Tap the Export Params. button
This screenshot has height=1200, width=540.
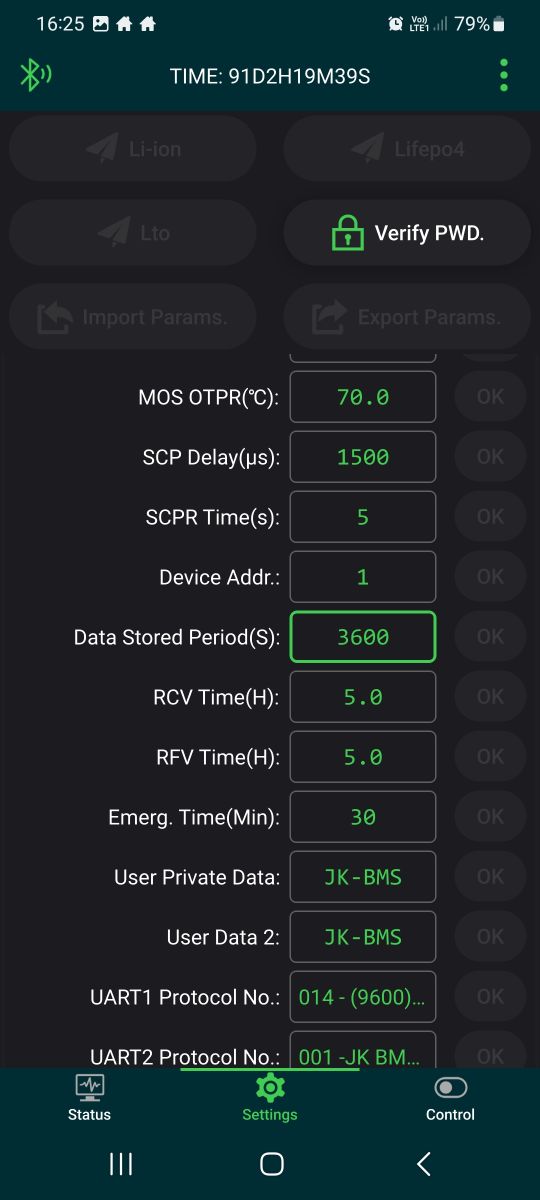coord(407,317)
